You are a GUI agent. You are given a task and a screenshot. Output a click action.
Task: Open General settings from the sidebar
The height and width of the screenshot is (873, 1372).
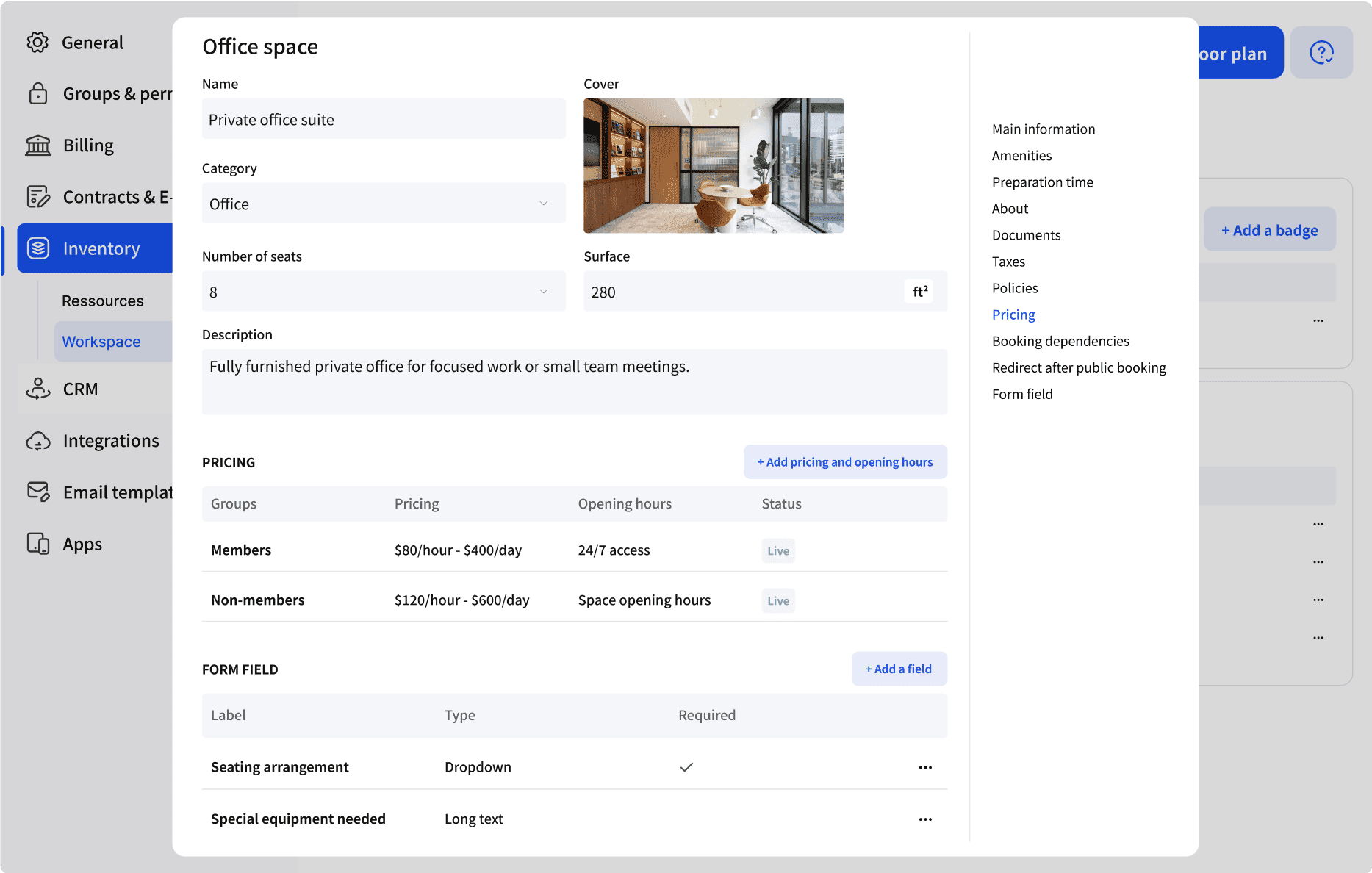[38, 42]
